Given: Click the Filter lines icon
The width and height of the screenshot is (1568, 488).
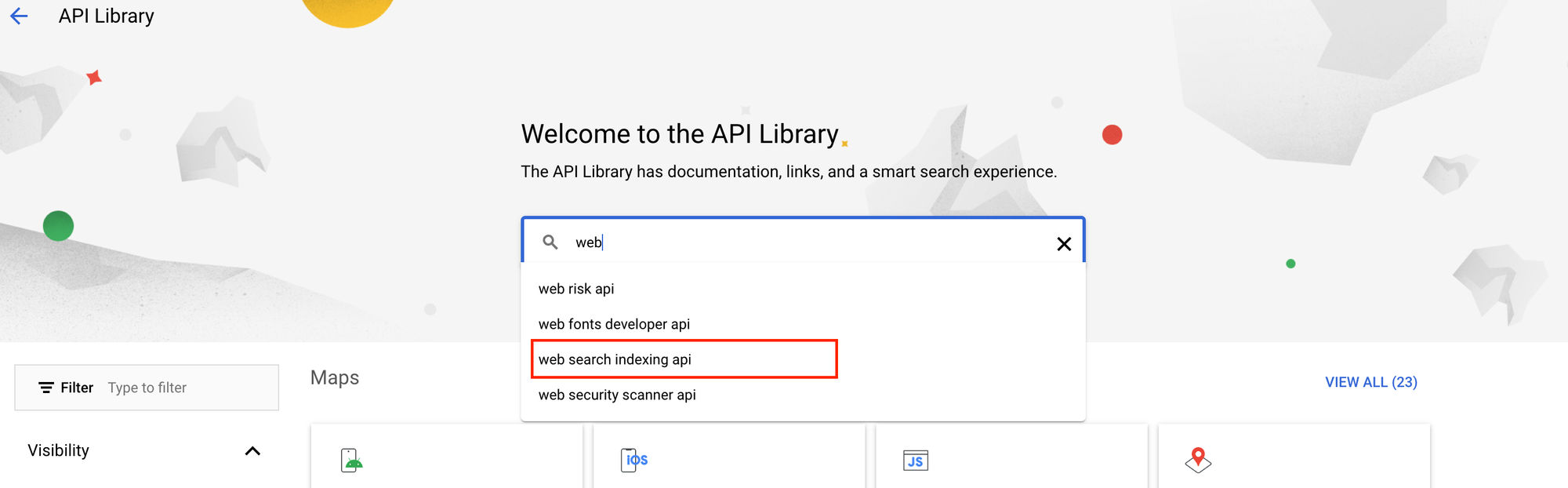Looking at the screenshot, I should (x=46, y=388).
